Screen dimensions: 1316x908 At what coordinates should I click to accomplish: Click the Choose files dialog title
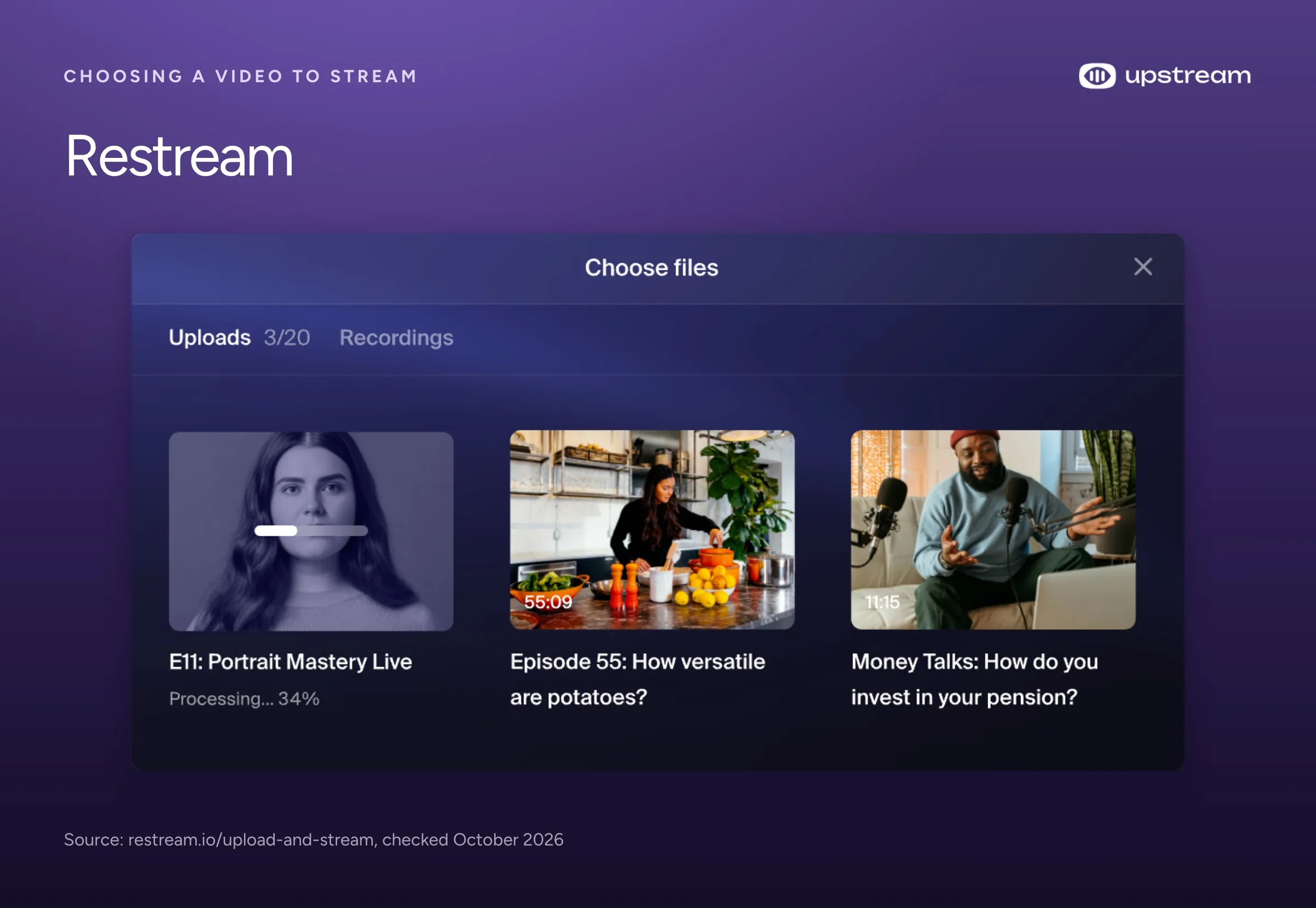pyautogui.click(x=651, y=268)
